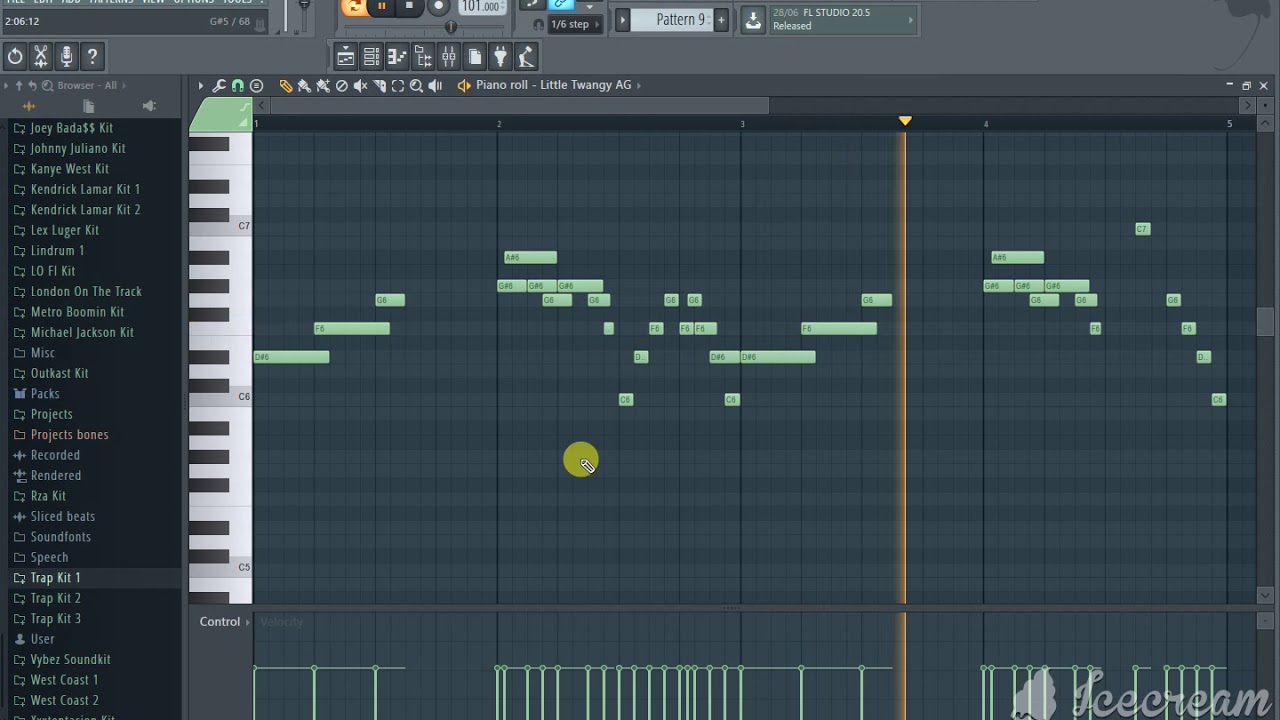Select the Zoom tool in piano roll
Viewport: 1280px width, 720px height.
(416, 86)
